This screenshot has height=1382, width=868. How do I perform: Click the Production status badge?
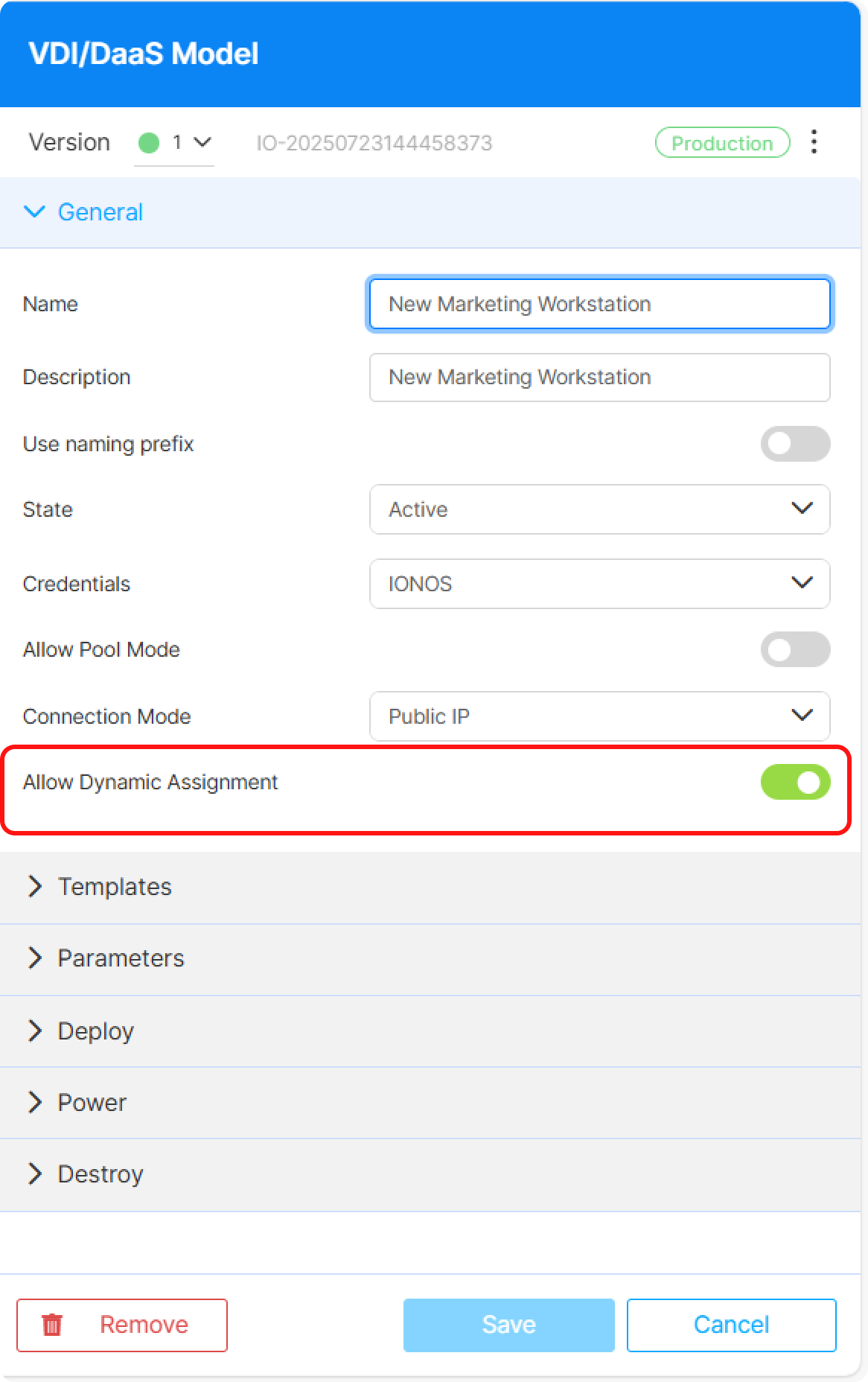[721, 143]
